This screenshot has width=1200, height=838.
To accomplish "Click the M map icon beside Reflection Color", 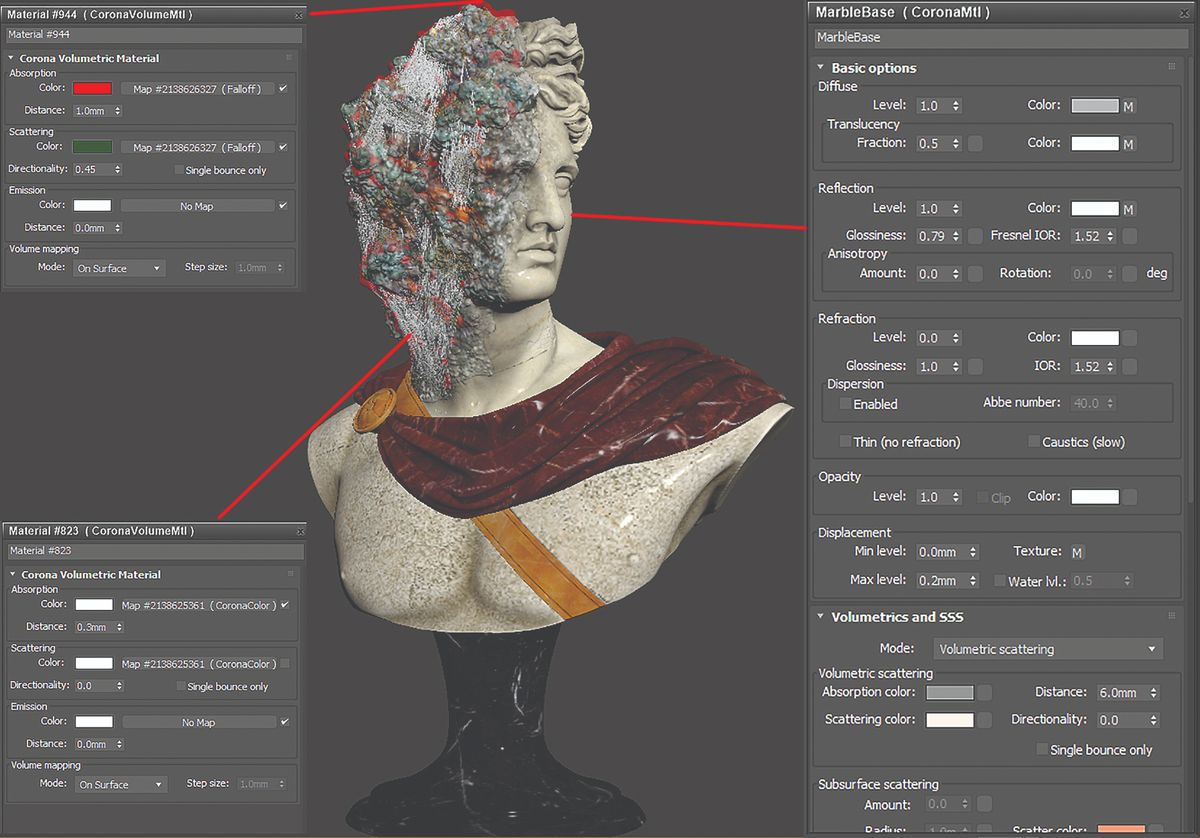I will [x=1129, y=208].
